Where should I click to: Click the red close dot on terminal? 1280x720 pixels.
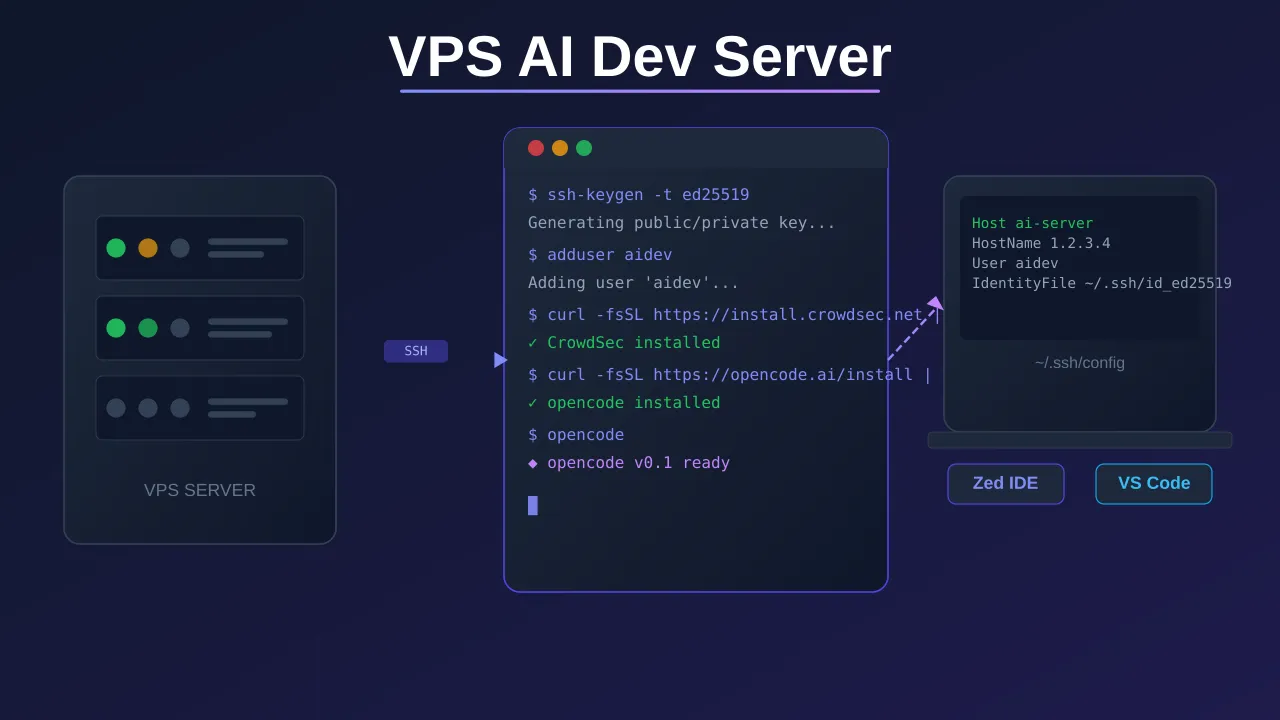point(536,148)
